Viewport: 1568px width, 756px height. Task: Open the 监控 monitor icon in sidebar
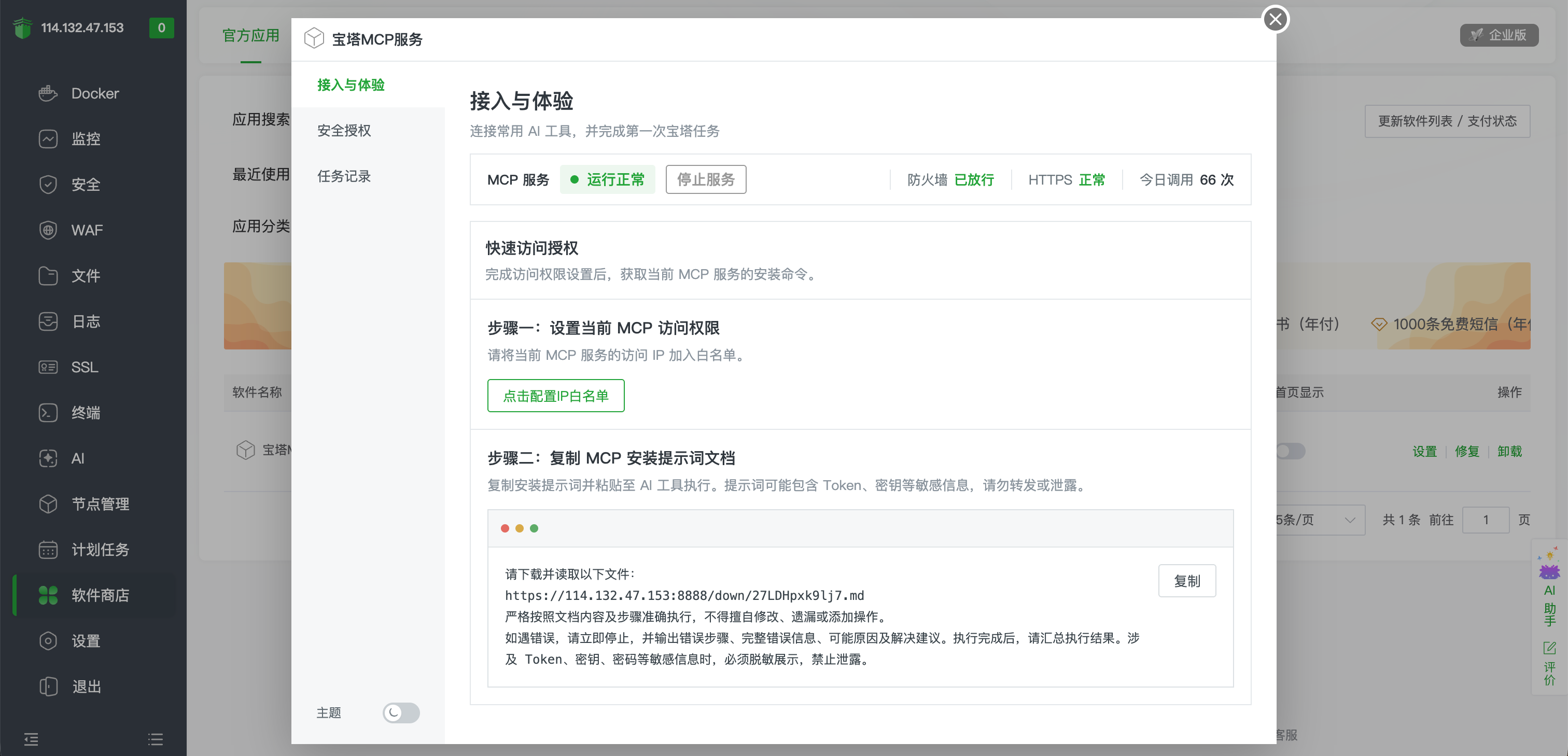pos(48,139)
